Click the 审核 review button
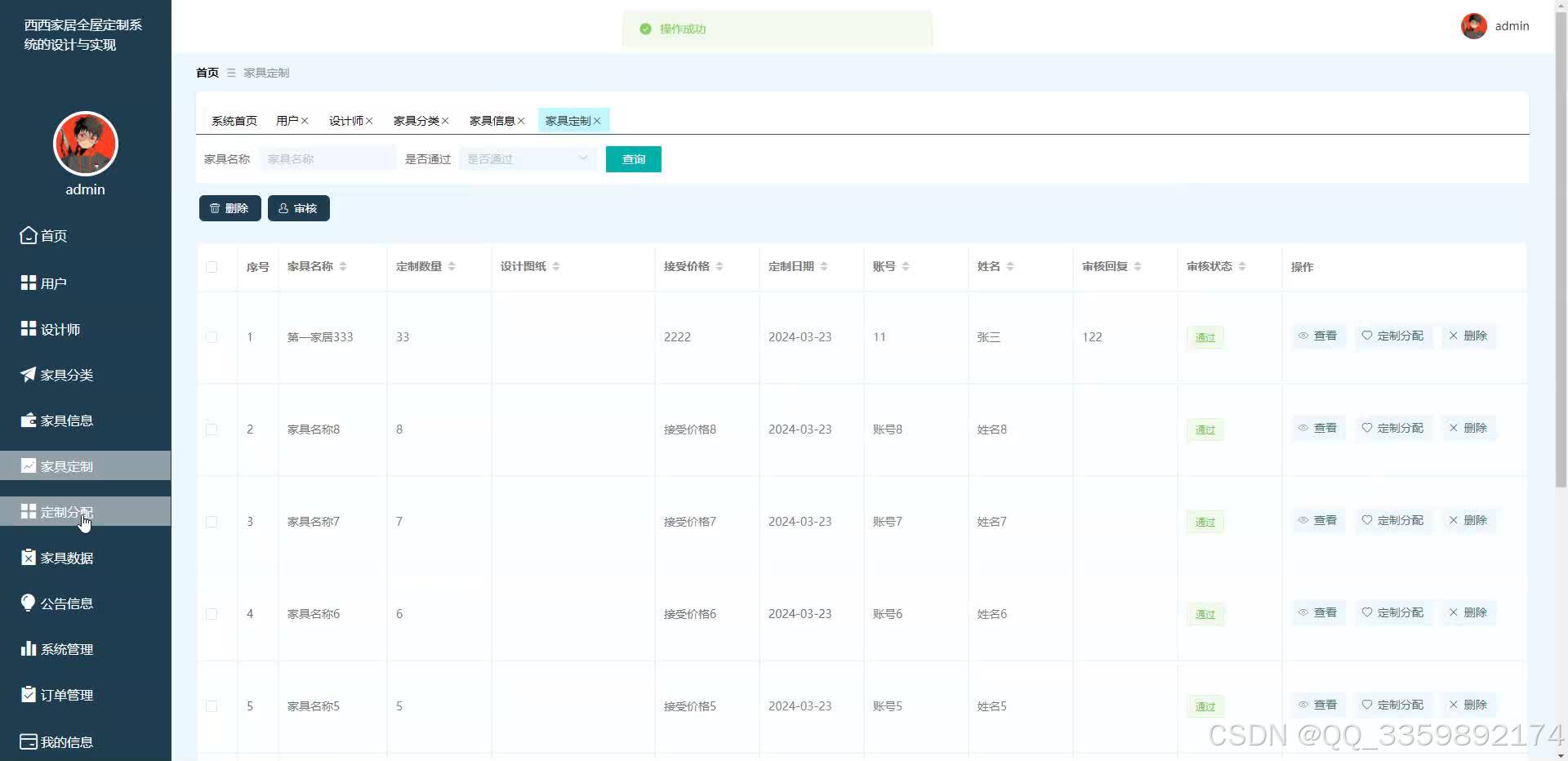The height and width of the screenshot is (761, 1568). (x=299, y=208)
